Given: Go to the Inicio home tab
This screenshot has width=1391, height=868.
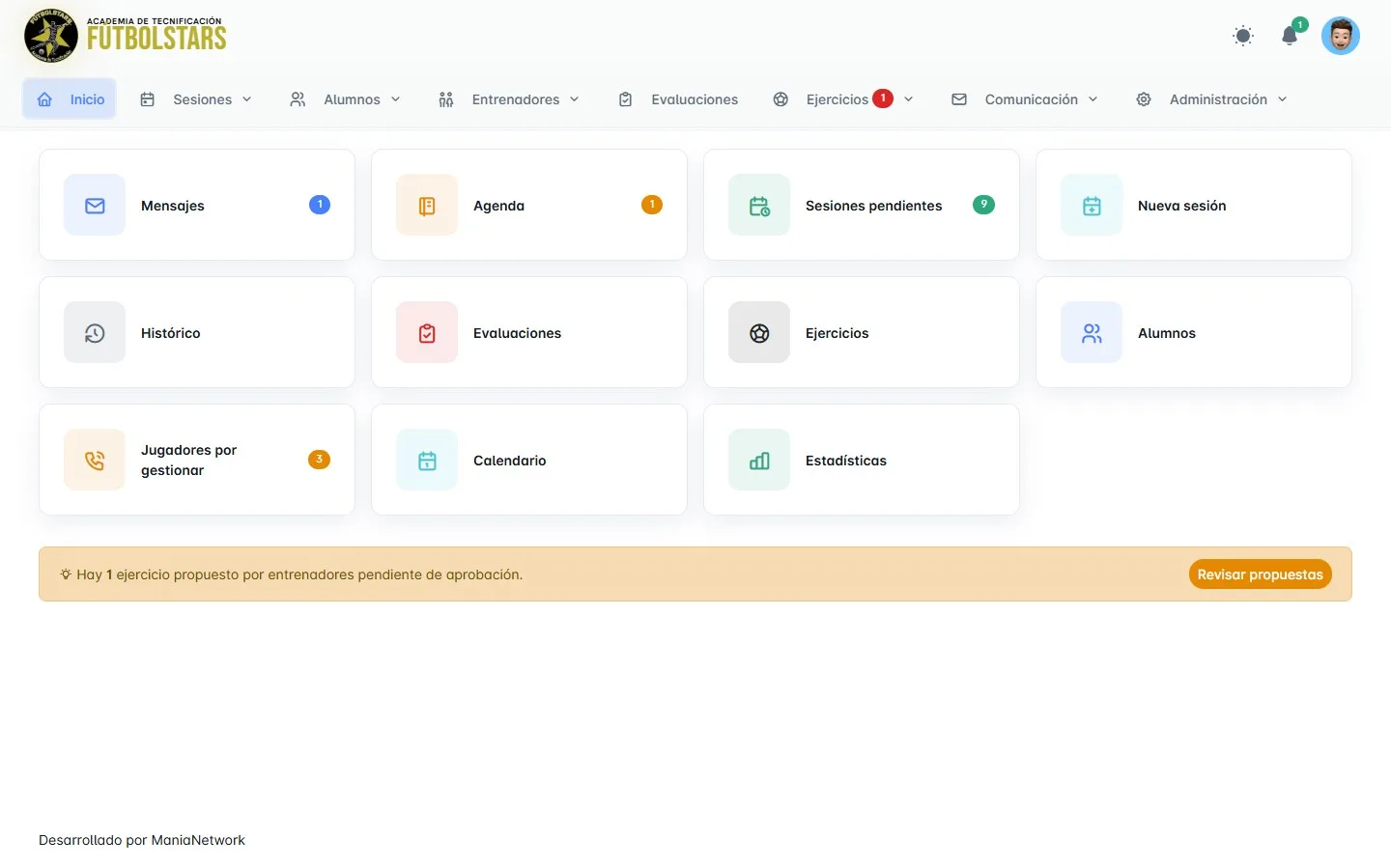Looking at the screenshot, I should tap(70, 99).
